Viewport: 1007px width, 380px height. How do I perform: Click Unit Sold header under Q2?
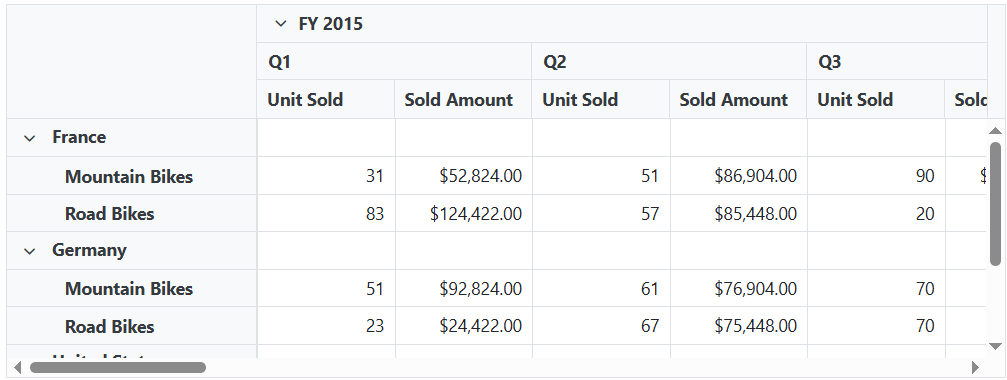[600, 99]
